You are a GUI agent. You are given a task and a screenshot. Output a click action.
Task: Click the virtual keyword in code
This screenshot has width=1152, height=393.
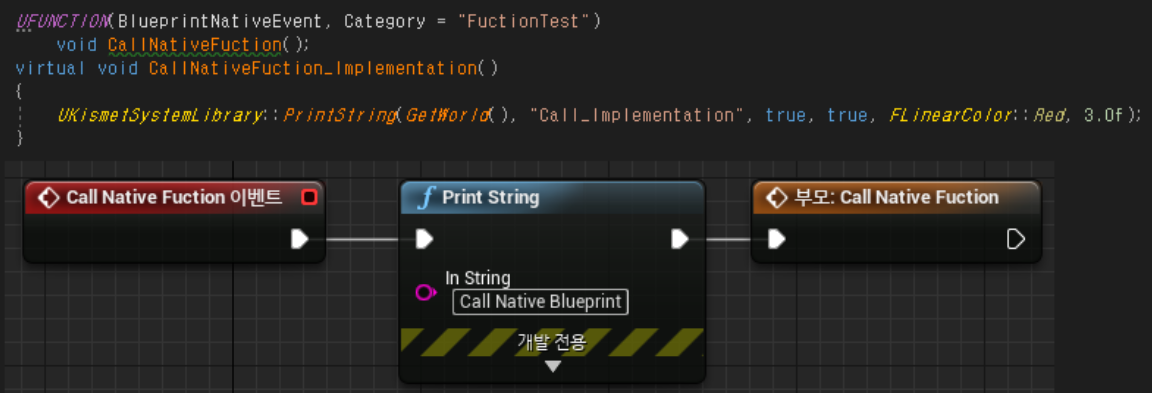click(51, 68)
